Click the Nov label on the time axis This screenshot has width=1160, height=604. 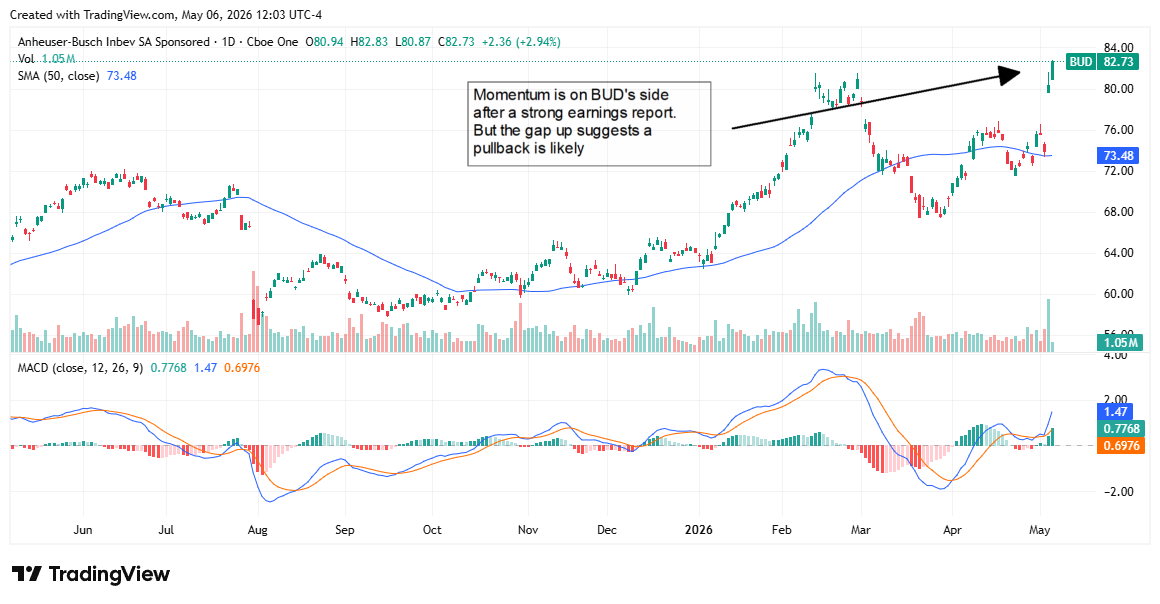click(x=528, y=530)
